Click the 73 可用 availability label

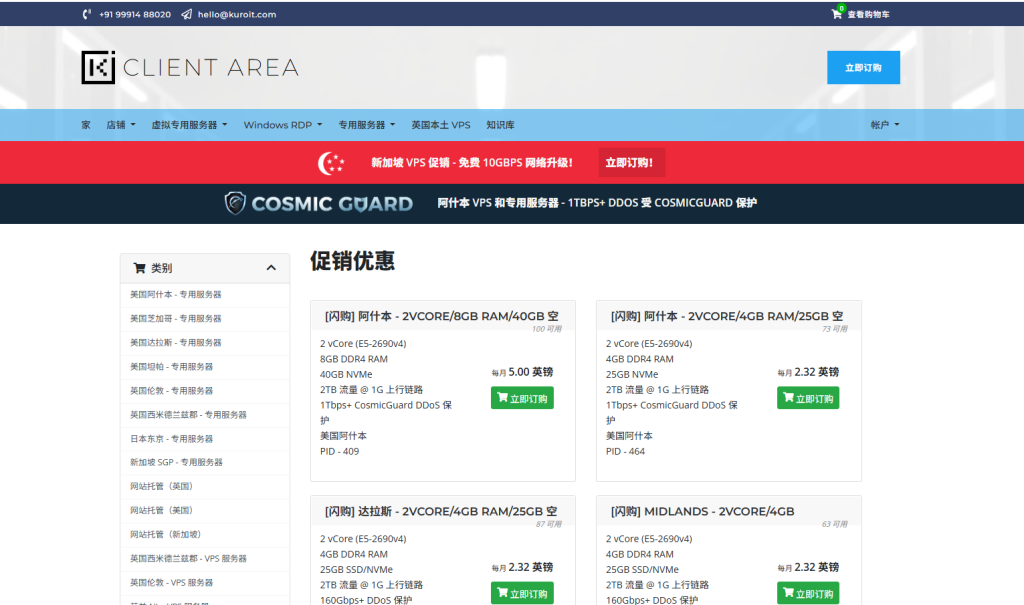pyautogui.click(x=835, y=329)
